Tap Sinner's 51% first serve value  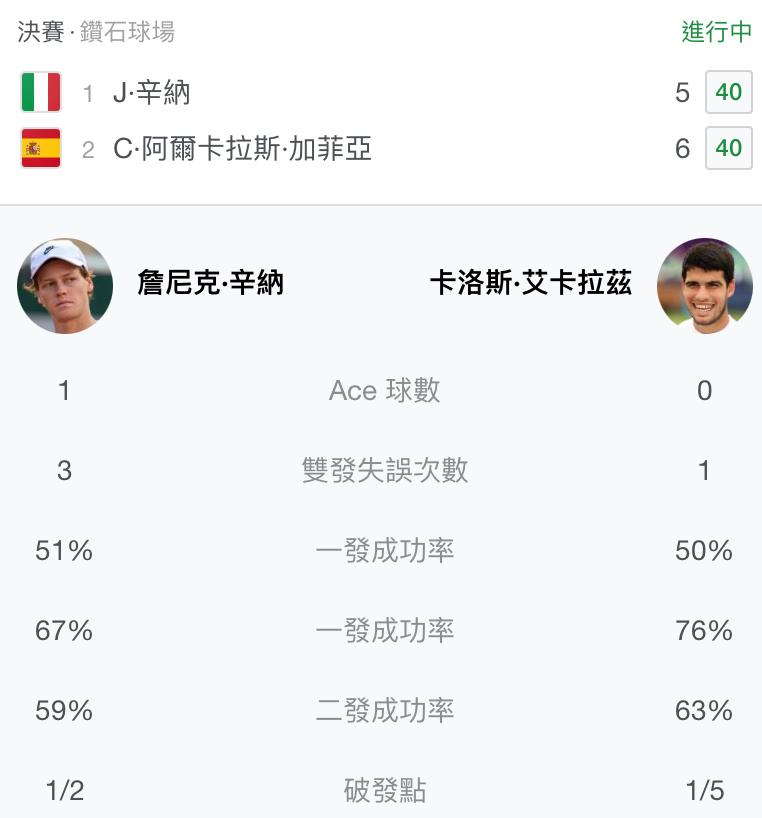(64, 550)
